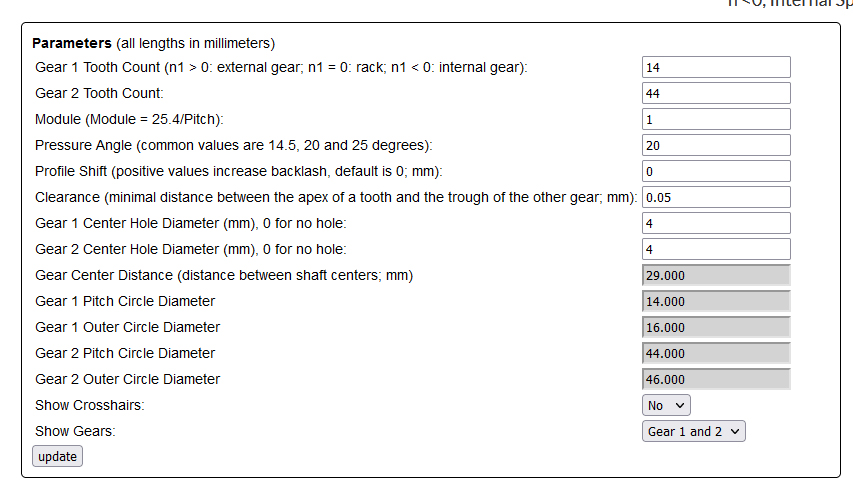Focus the Module input box
The image size is (853, 486).
(716, 119)
